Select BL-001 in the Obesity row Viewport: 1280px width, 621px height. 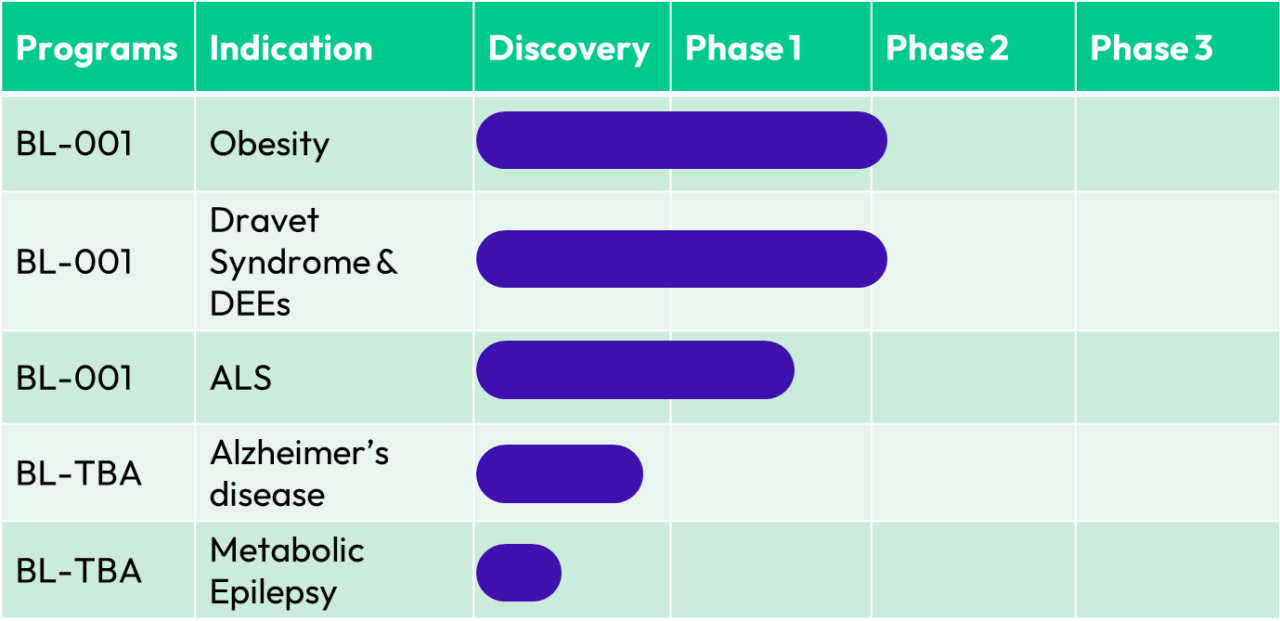(74, 144)
